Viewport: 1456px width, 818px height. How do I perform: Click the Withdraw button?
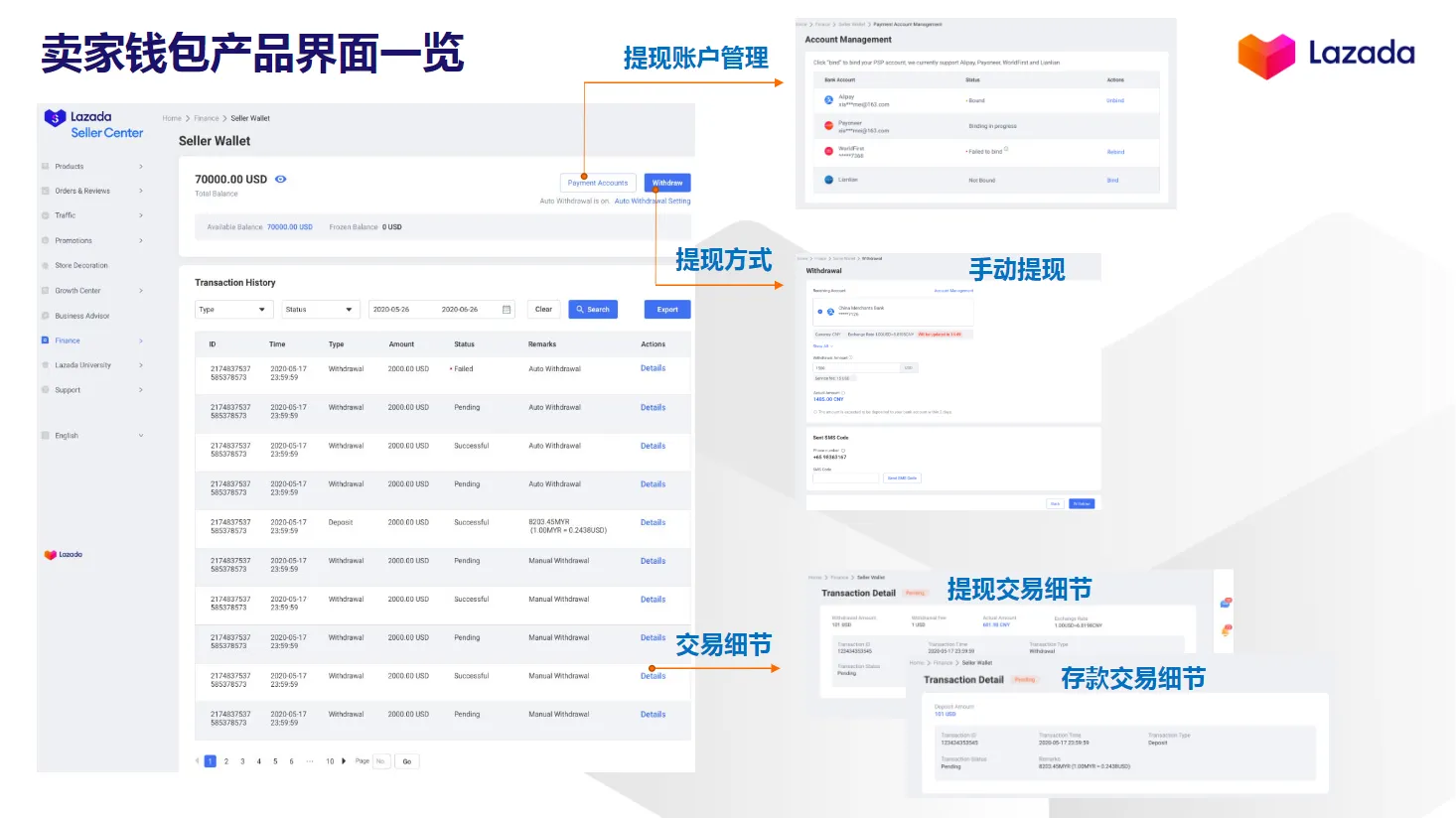pyautogui.click(x=666, y=183)
